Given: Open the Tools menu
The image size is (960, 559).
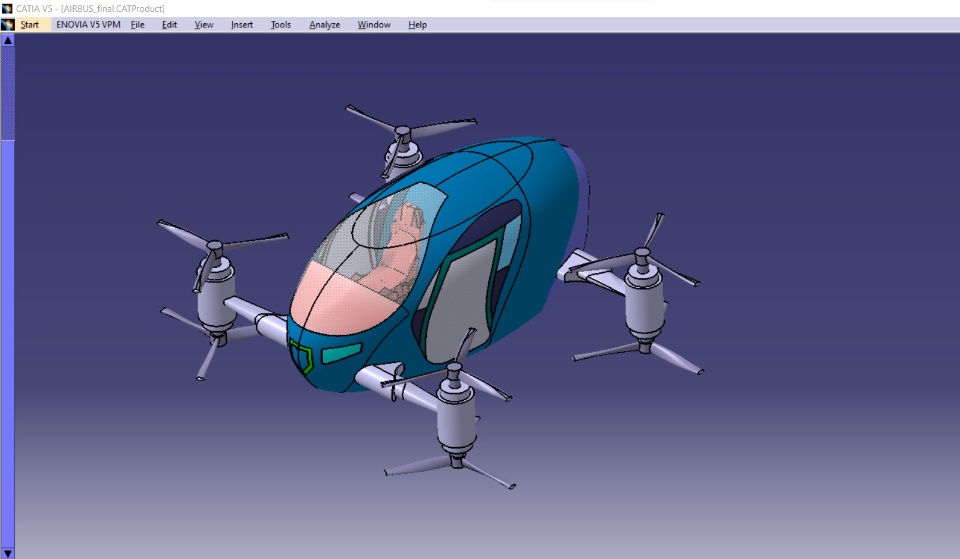Looking at the screenshot, I should [x=281, y=24].
